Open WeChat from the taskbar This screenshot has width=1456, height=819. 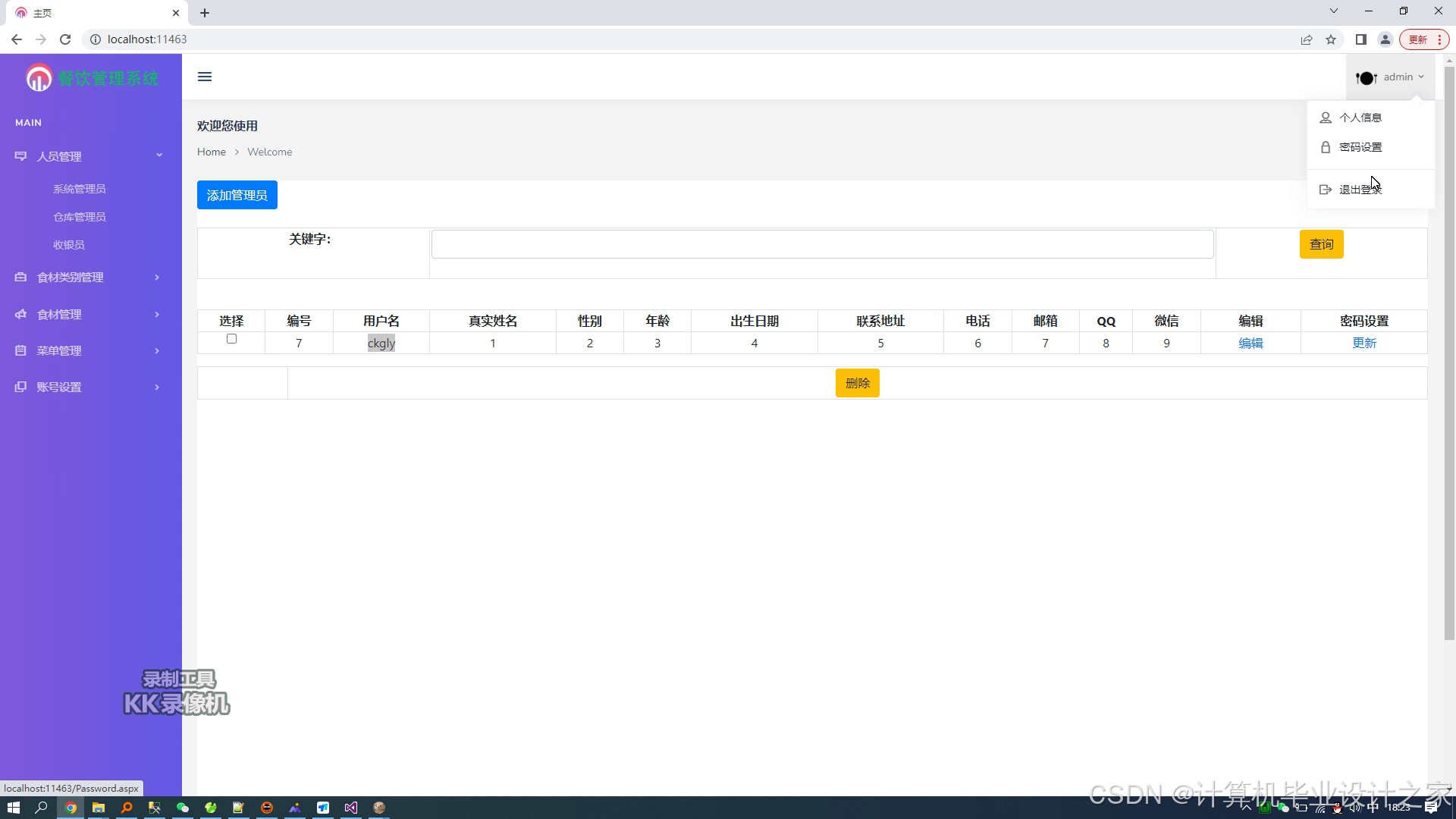(183, 808)
